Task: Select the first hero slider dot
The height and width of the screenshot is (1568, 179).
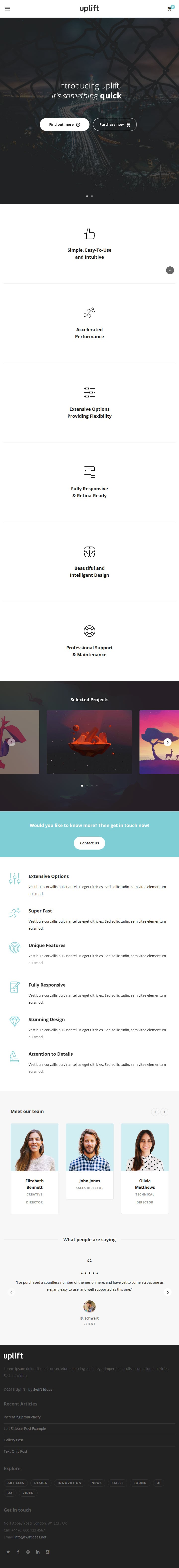Action: coord(87,196)
